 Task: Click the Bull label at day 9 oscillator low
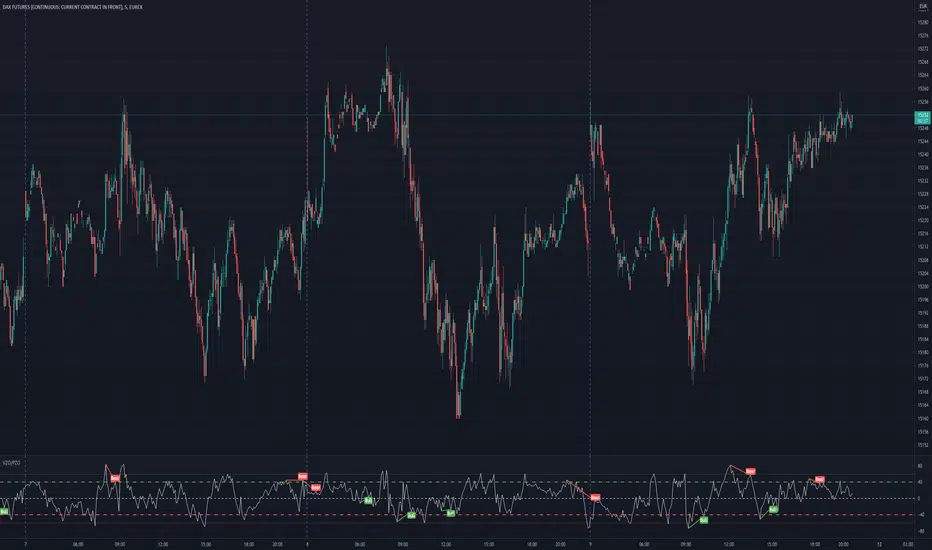point(704,520)
